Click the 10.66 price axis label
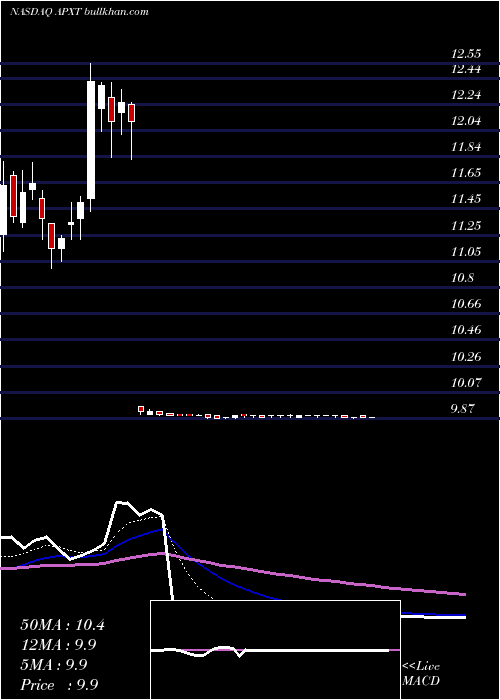Viewport: 500px width, 700px height. [466, 304]
